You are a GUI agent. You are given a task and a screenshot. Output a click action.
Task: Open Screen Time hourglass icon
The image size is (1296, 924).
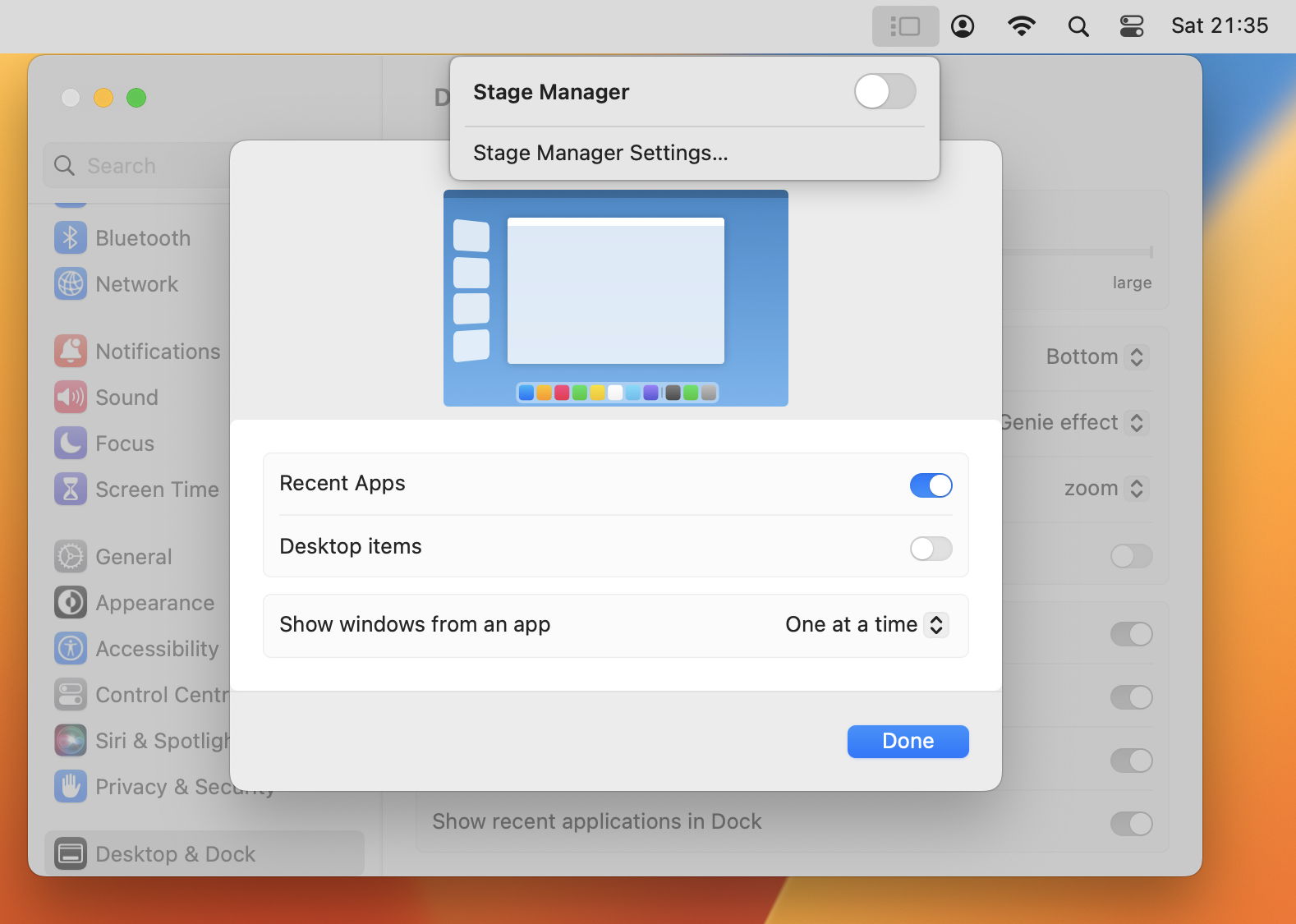71,490
